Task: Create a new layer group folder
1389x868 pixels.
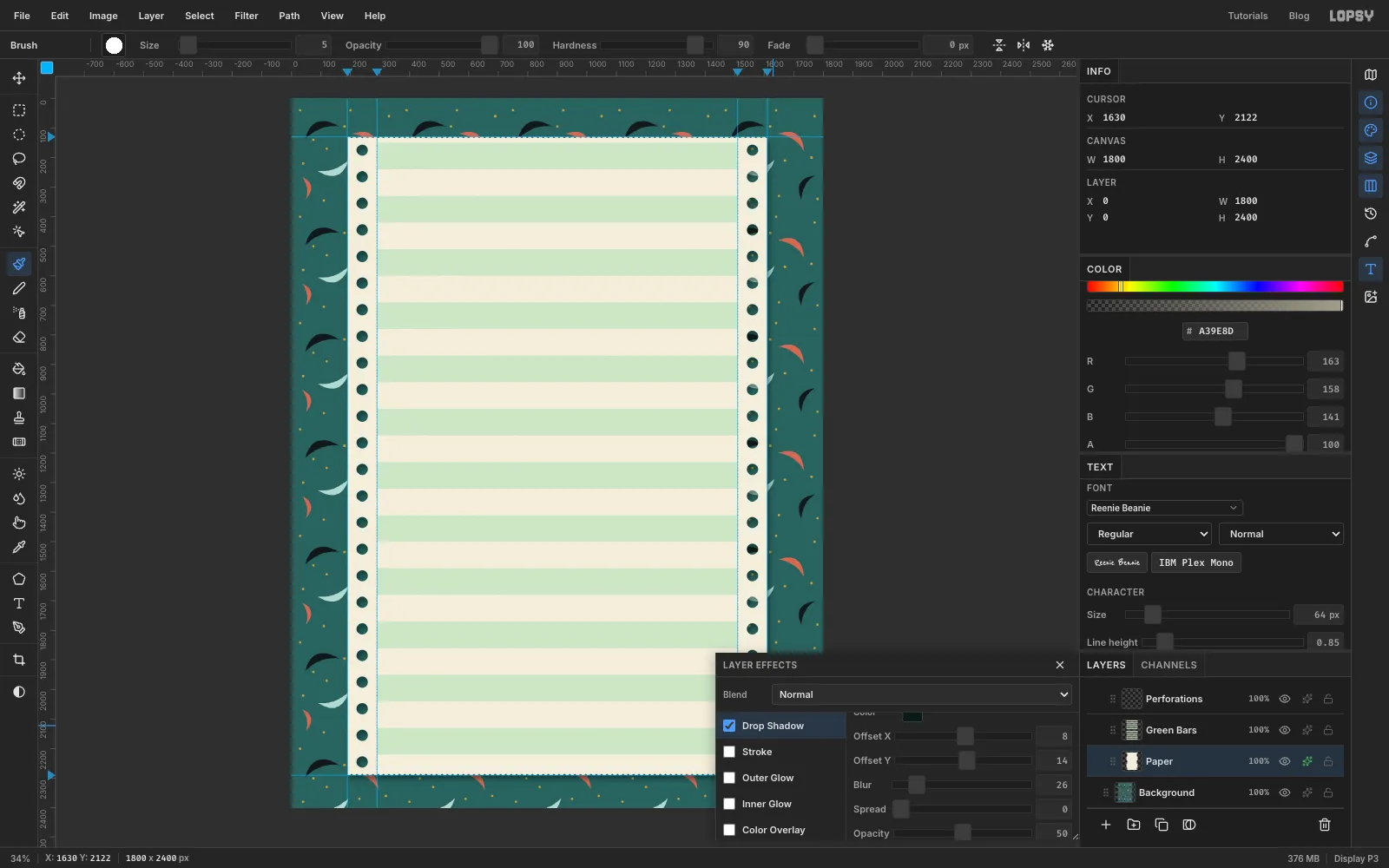Action: (x=1134, y=825)
